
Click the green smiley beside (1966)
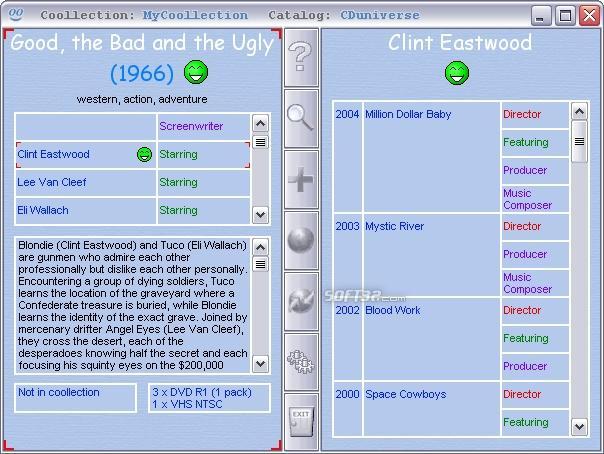(x=196, y=72)
